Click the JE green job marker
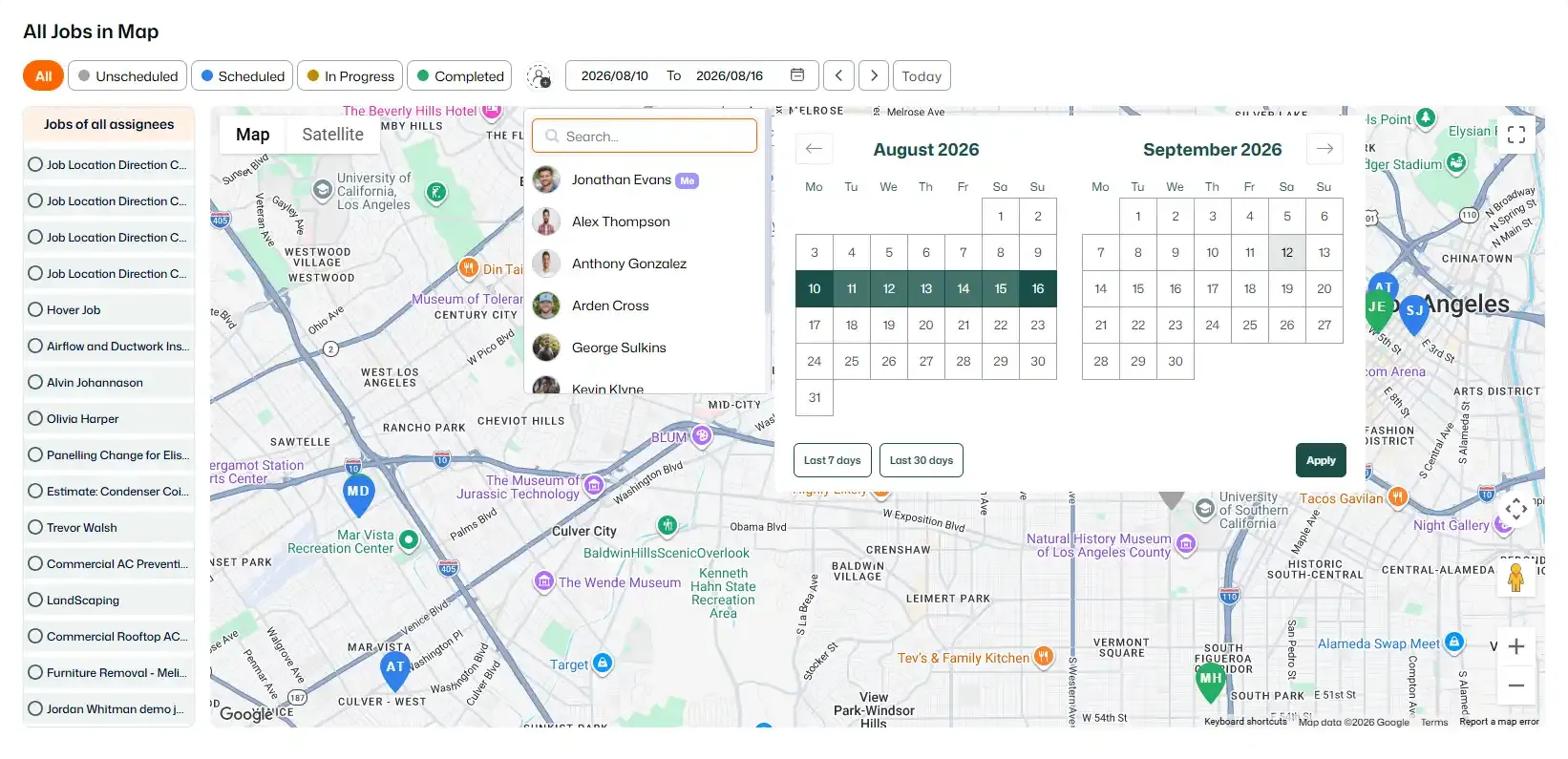The height and width of the screenshot is (759, 1568). tap(1376, 309)
